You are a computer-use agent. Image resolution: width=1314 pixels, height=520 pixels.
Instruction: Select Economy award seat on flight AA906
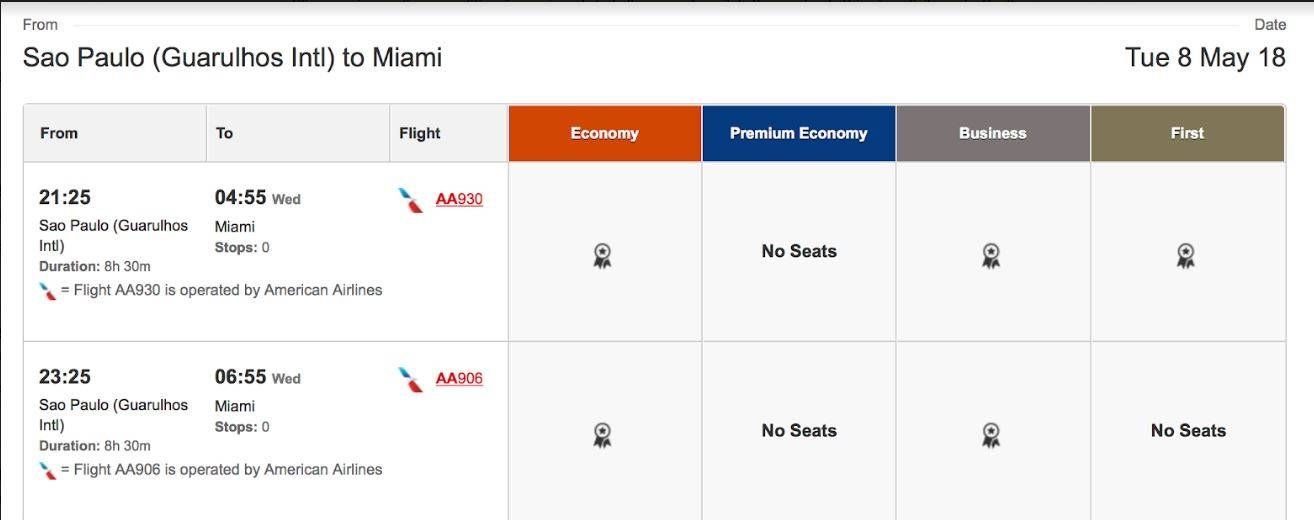(602, 435)
